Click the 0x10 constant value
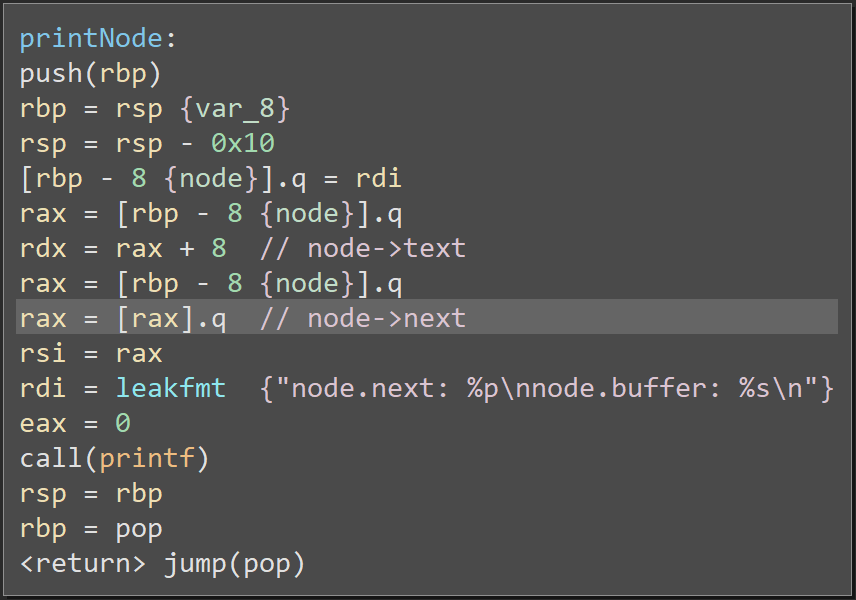 tap(242, 144)
